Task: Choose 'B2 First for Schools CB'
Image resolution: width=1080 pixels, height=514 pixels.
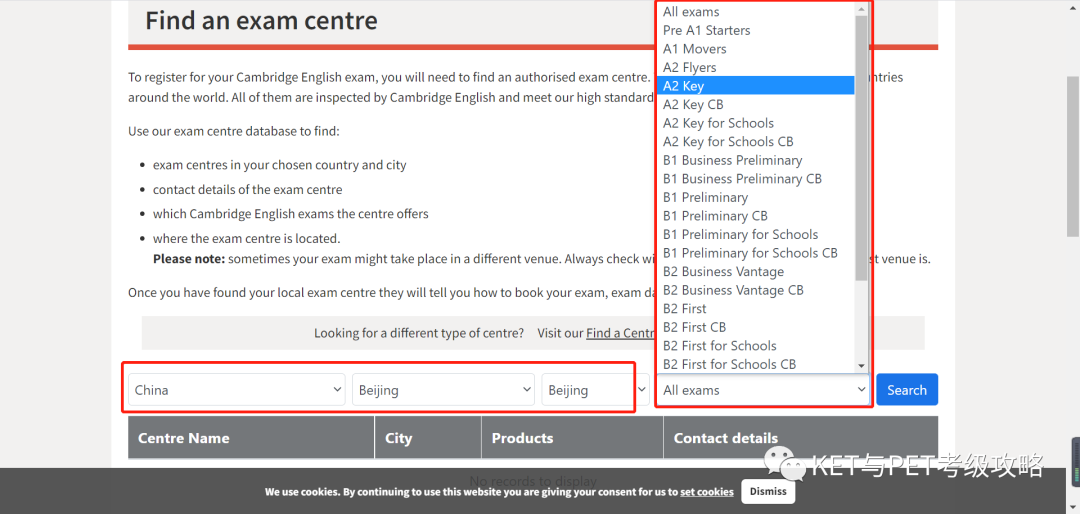Action: click(756, 364)
